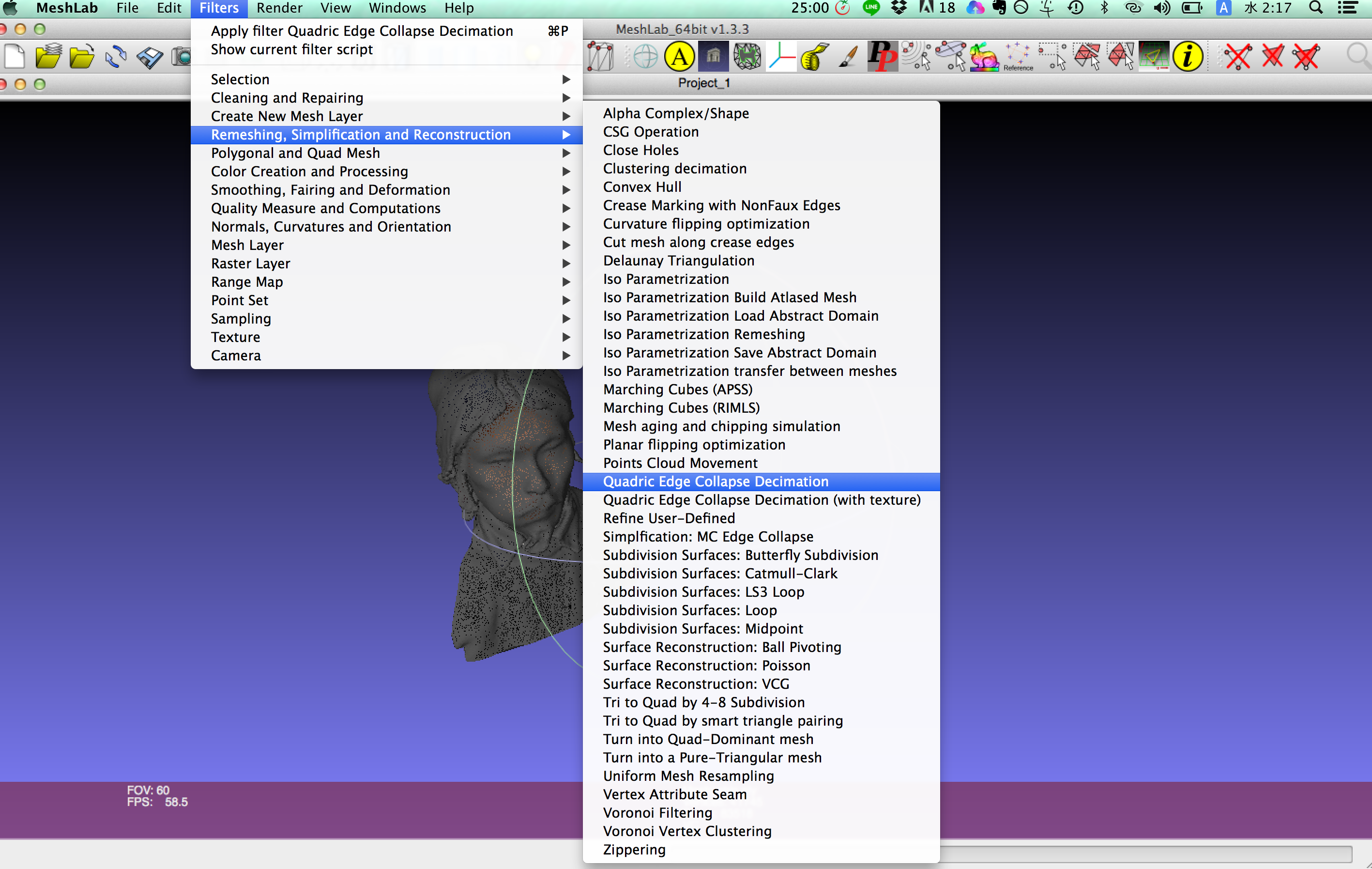Expand the Cleaning and Repairing submenu
This screenshot has height=869, width=1372.
386,97
